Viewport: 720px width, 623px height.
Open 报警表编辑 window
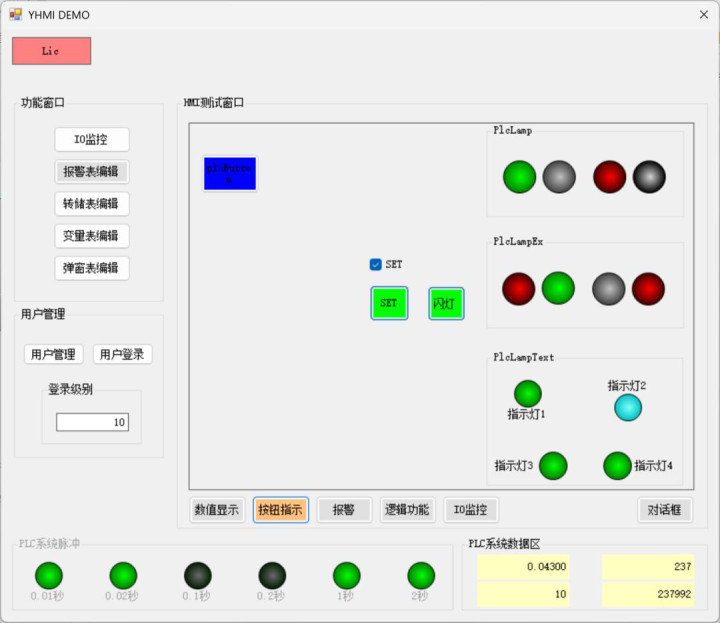tap(92, 172)
